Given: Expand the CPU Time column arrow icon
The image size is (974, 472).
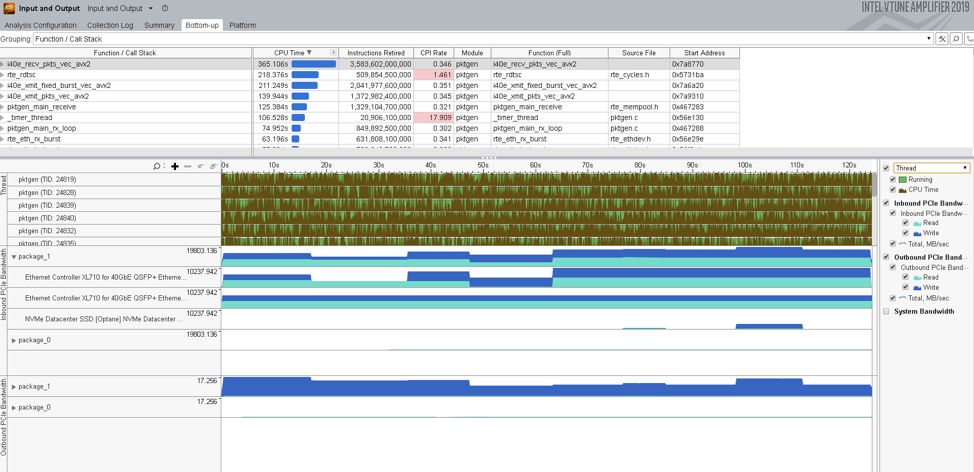Looking at the screenshot, I should 333,53.
